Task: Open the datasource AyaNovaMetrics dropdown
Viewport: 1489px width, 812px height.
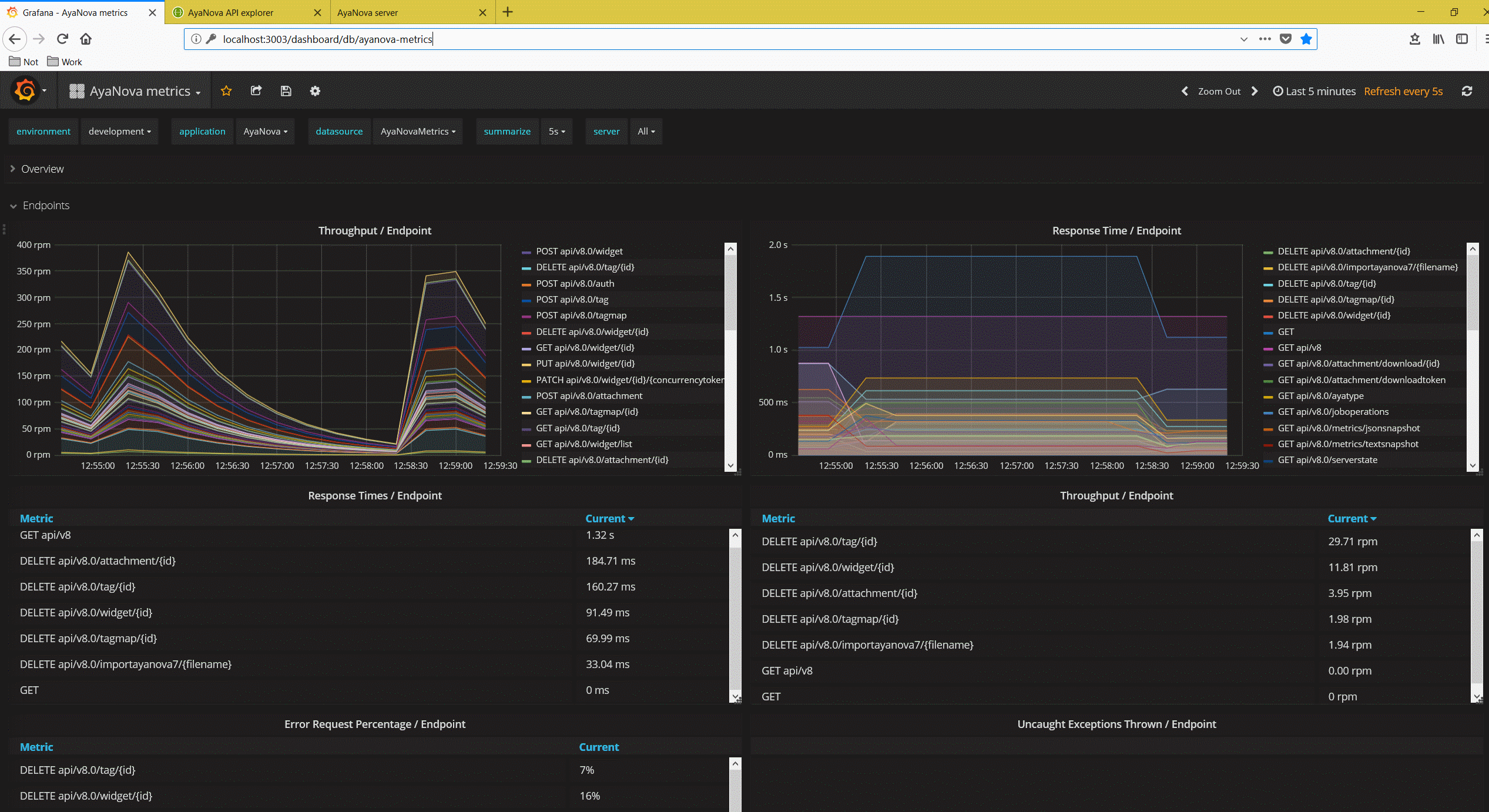Action: pyautogui.click(x=418, y=131)
